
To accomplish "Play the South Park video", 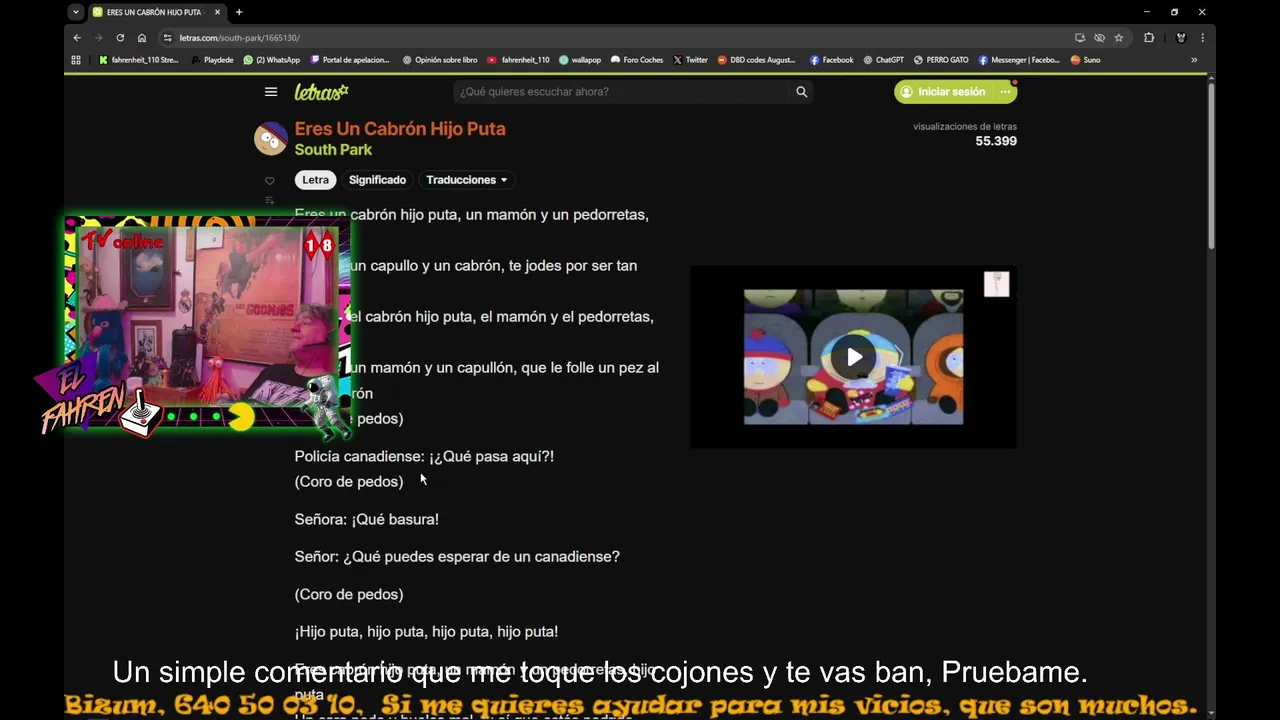I will (854, 357).
